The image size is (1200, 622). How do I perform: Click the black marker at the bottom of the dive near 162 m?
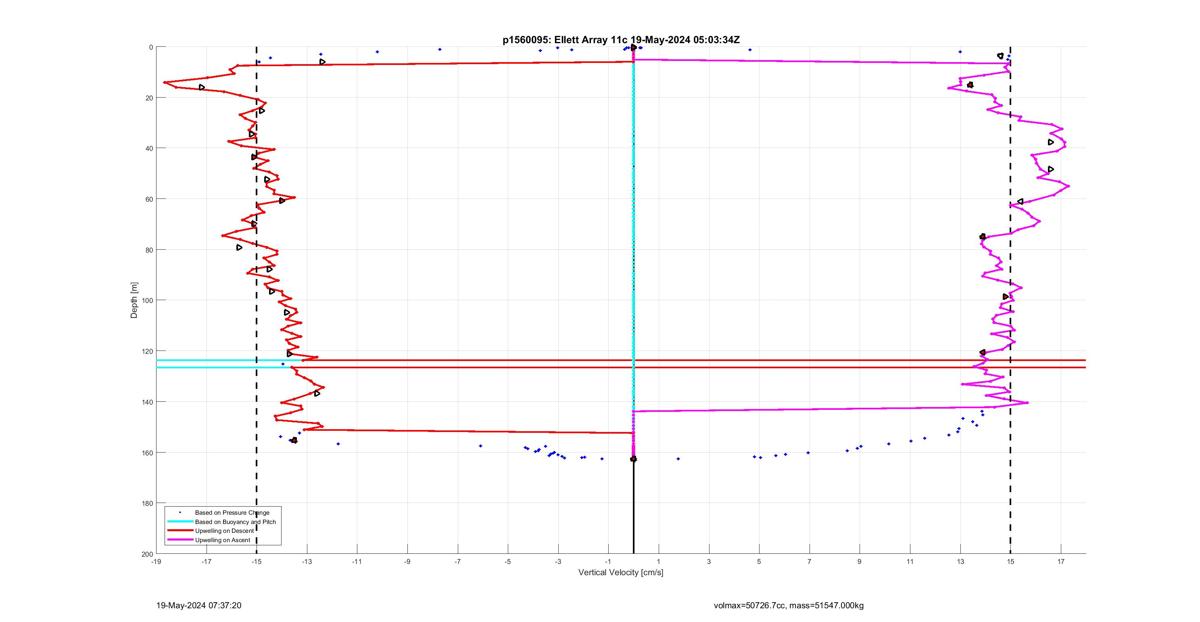point(633,459)
